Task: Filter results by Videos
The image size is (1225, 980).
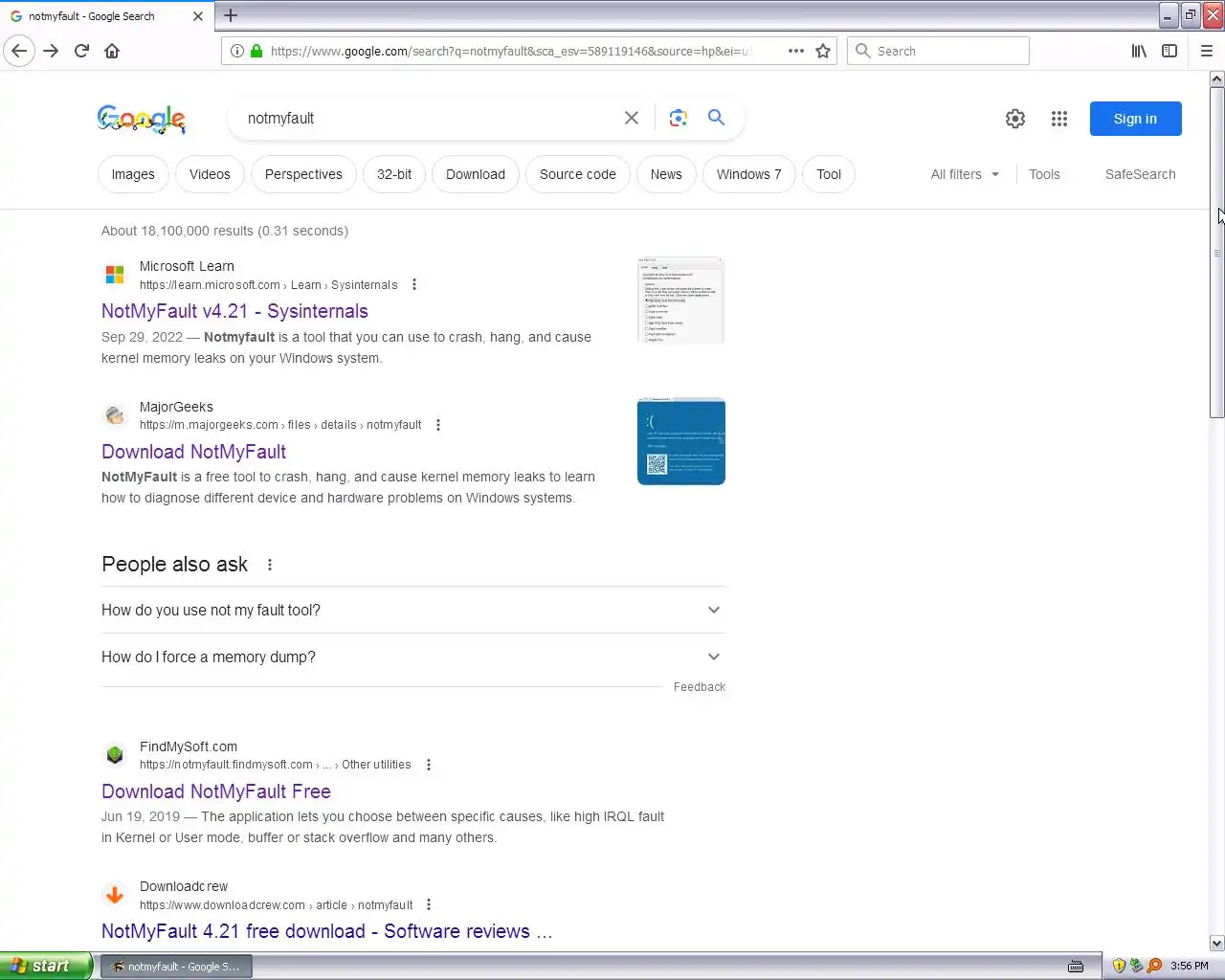Action: coord(210,174)
